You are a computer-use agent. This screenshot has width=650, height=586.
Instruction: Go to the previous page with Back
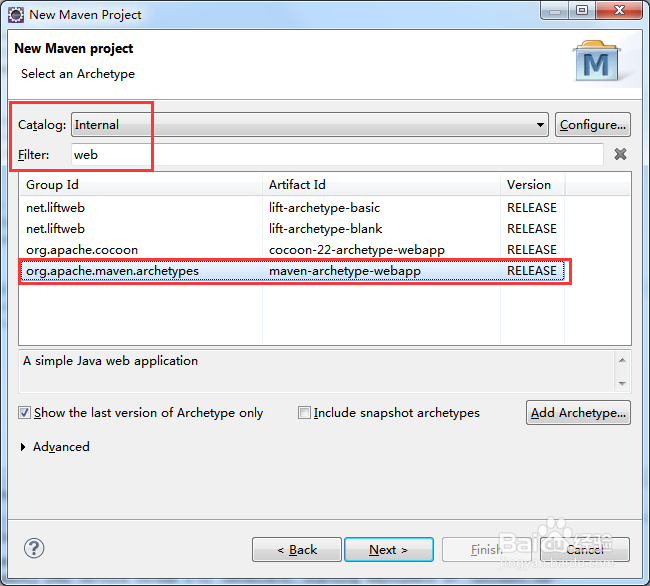(297, 550)
